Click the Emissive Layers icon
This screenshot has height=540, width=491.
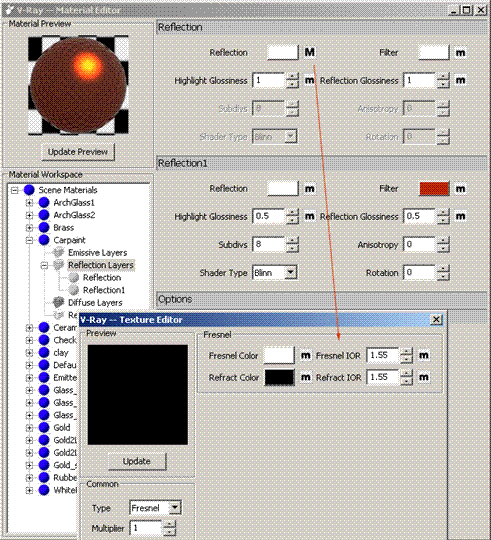pyautogui.click(x=59, y=252)
